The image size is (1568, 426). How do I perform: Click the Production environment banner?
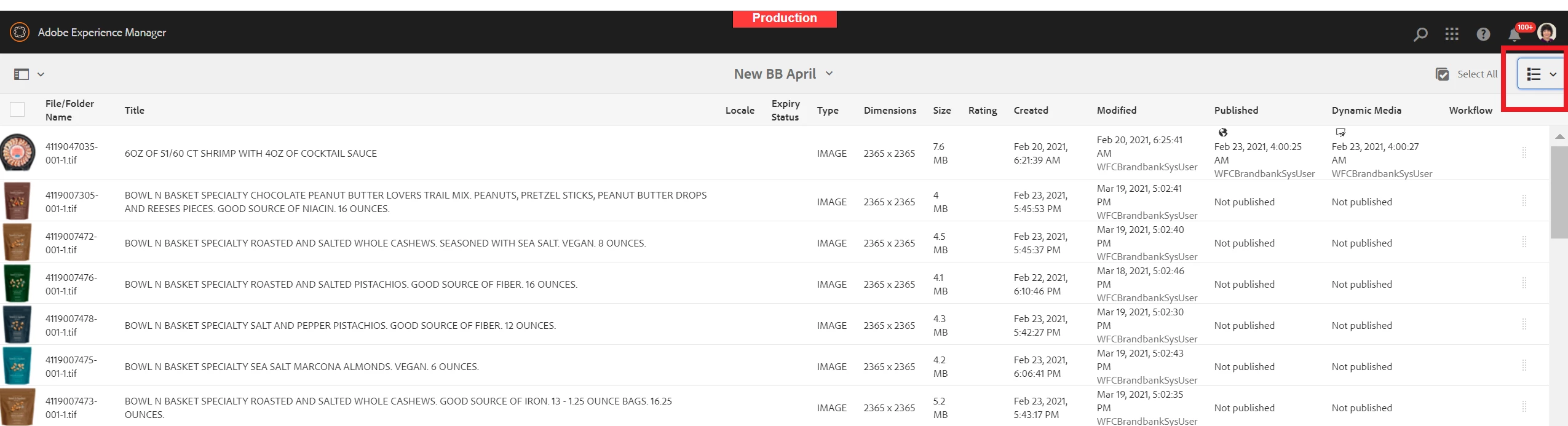click(785, 18)
